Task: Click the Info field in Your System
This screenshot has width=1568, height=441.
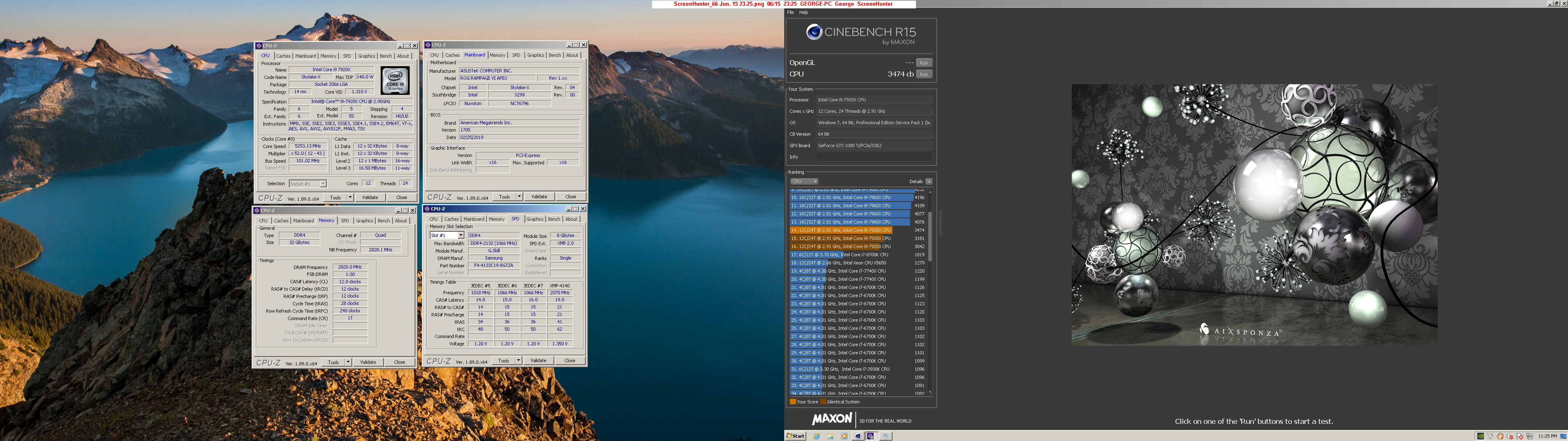Action: [x=874, y=157]
